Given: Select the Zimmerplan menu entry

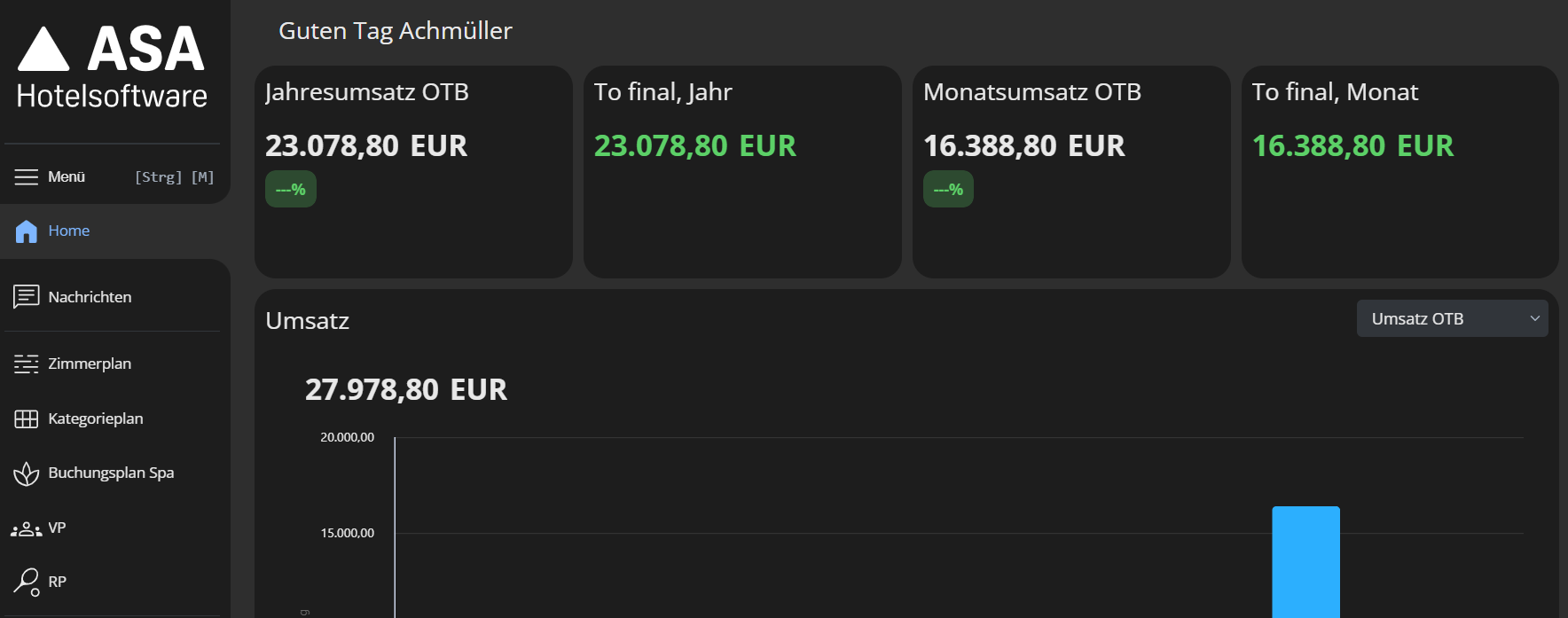Looking at the screenshot, I should click(x=90, y=364).
